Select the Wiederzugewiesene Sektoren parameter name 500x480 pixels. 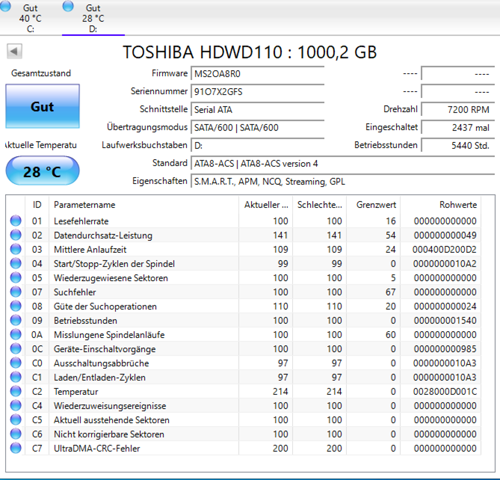click(111, 278)
